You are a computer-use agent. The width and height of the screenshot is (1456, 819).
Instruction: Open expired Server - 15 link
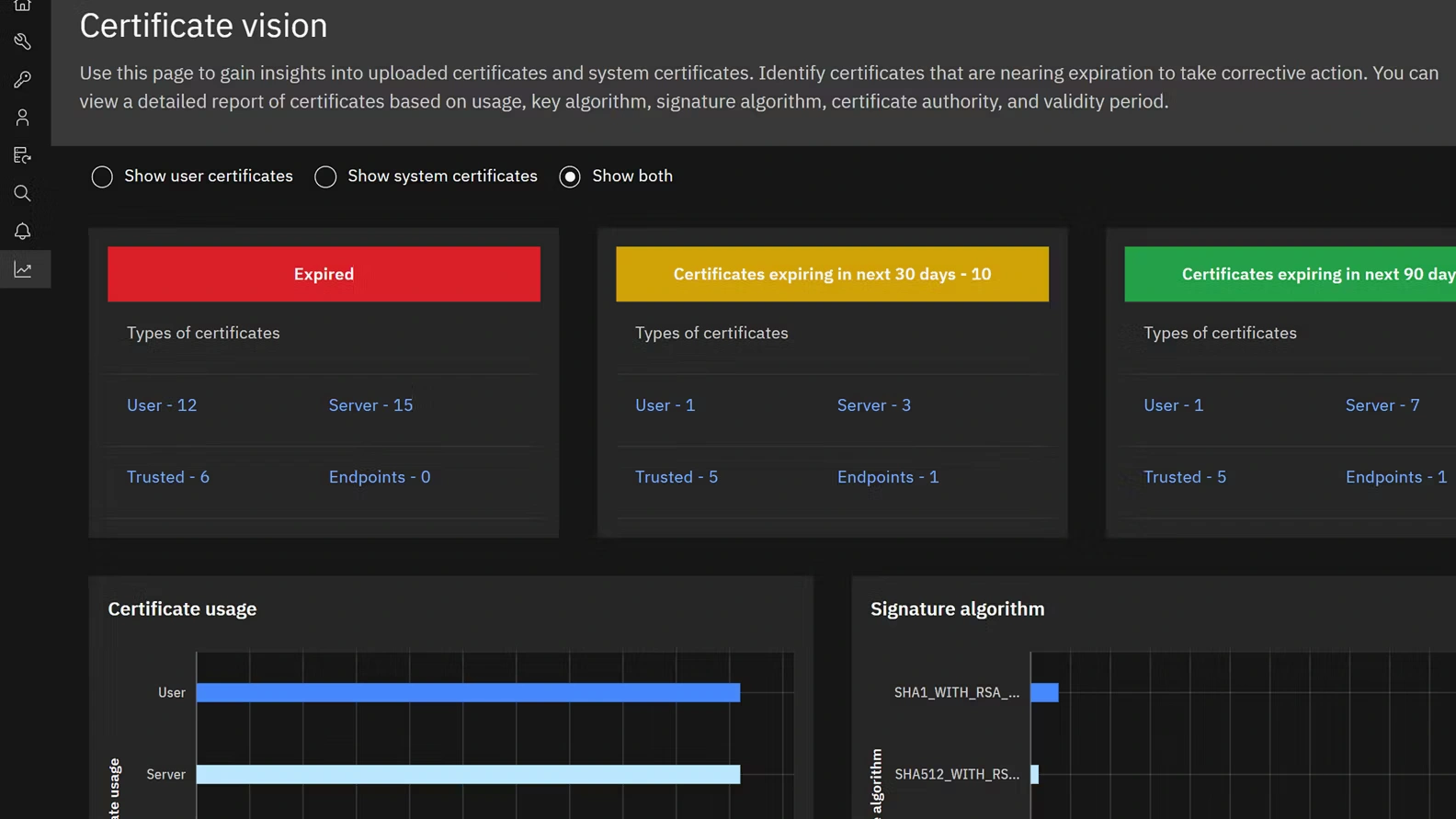coord(370,405)
